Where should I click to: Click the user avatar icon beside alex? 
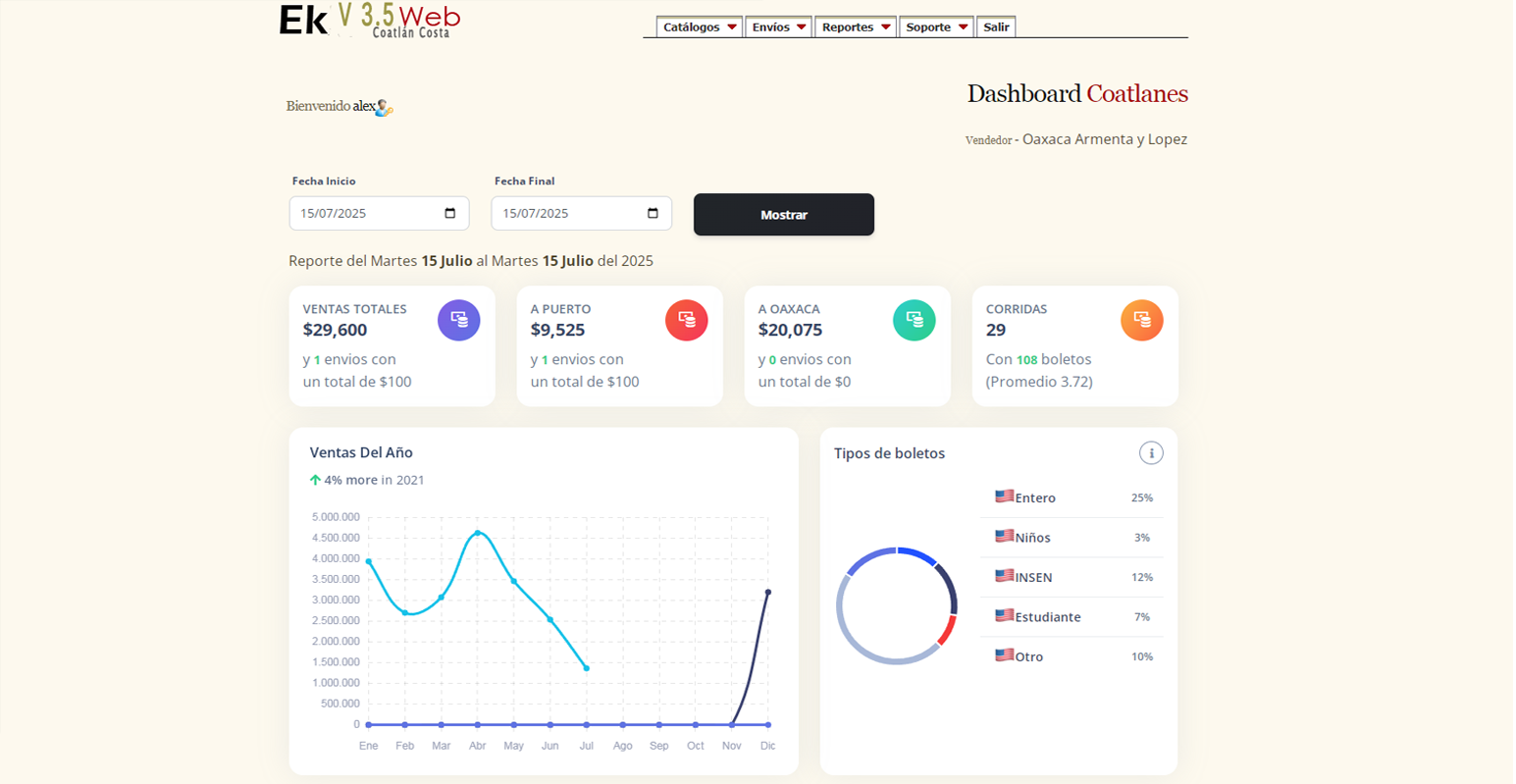(x=384, y=108)
